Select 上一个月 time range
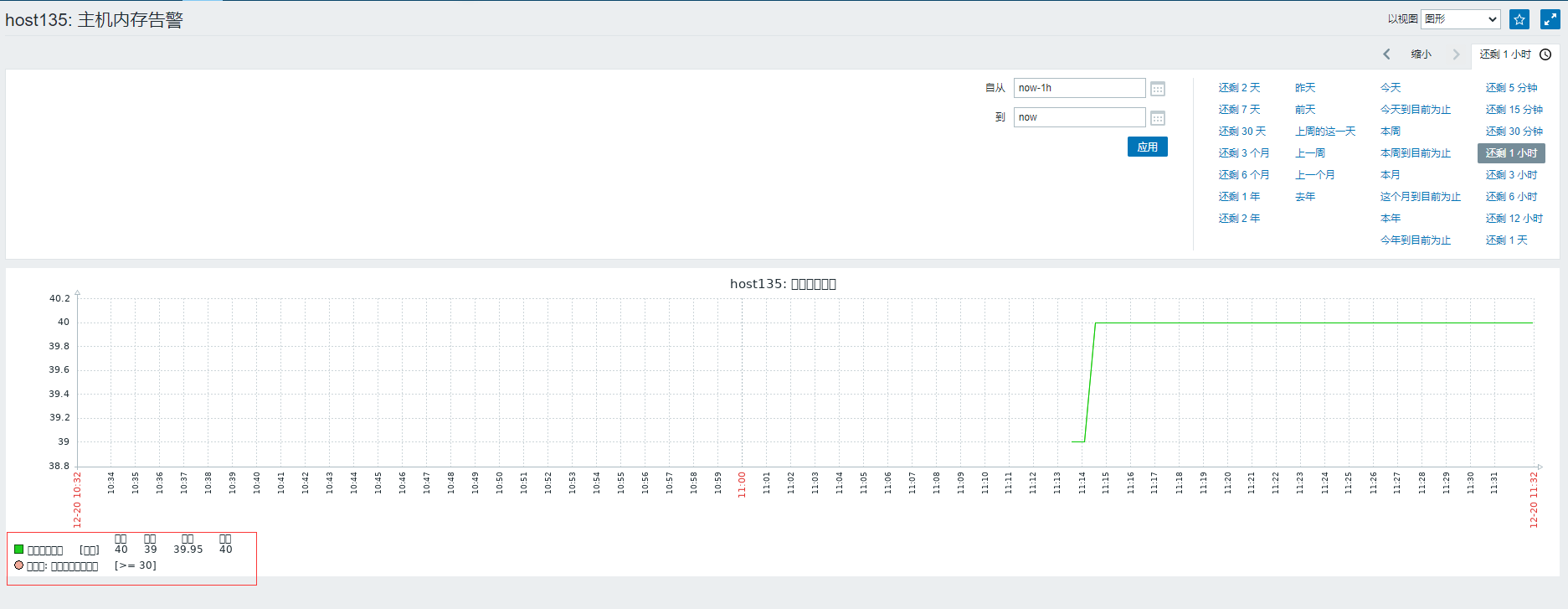Image resolution: width=1568 pixels, height=609 pixels. [x=1315, y=175]
